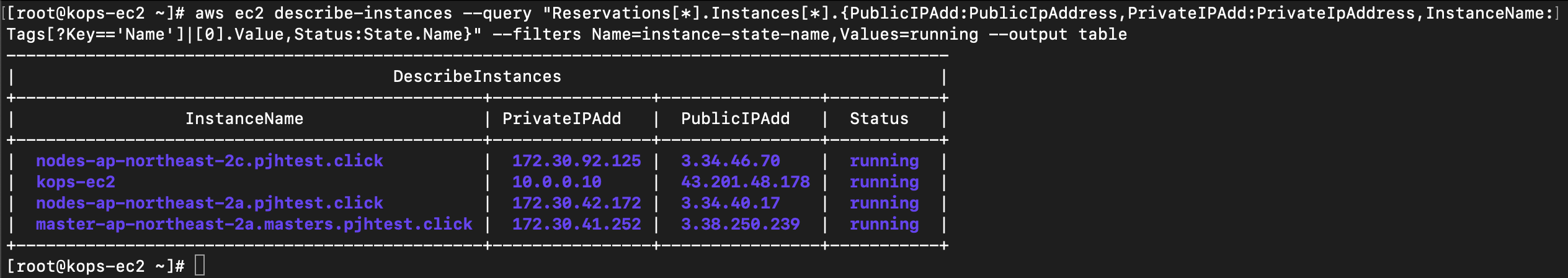Click private IP 172.30.92.125
This screenshot has width=1568, height=278.
click(x=576, y=161)
